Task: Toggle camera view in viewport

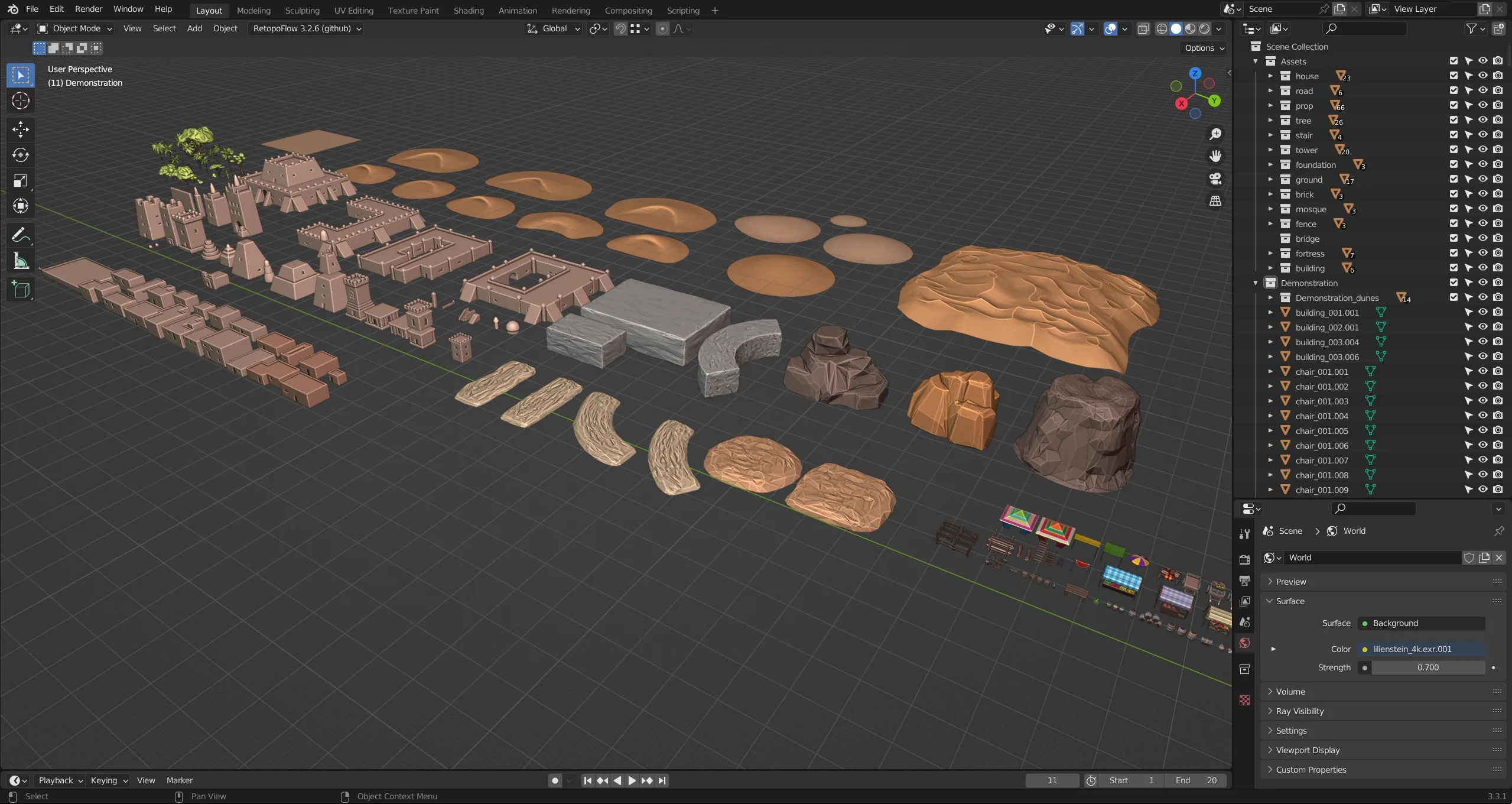Action: 1215,179
